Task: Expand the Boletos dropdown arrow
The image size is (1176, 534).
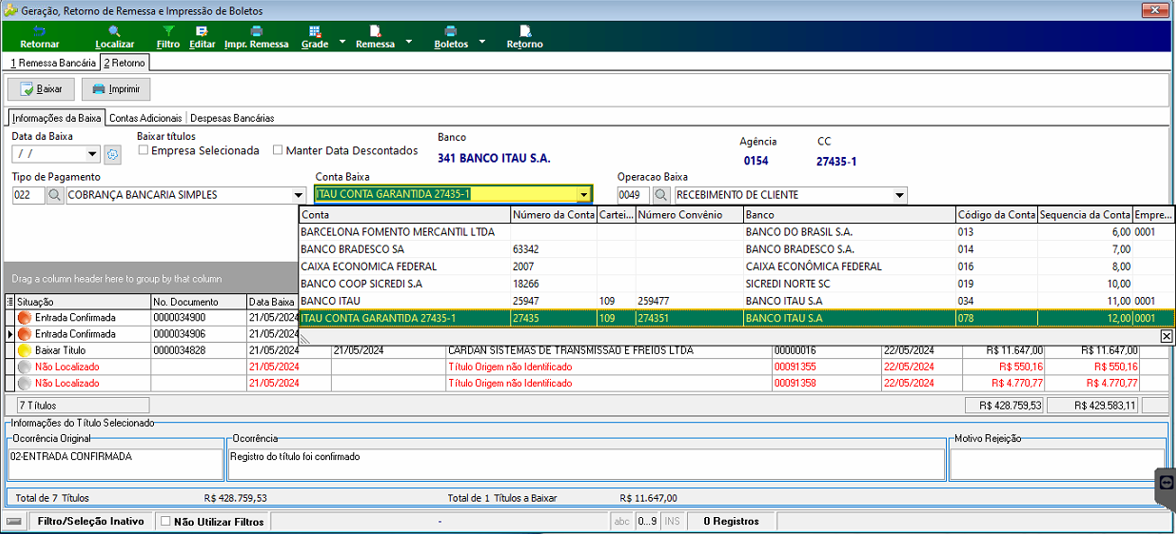Action: coord(482,42)
